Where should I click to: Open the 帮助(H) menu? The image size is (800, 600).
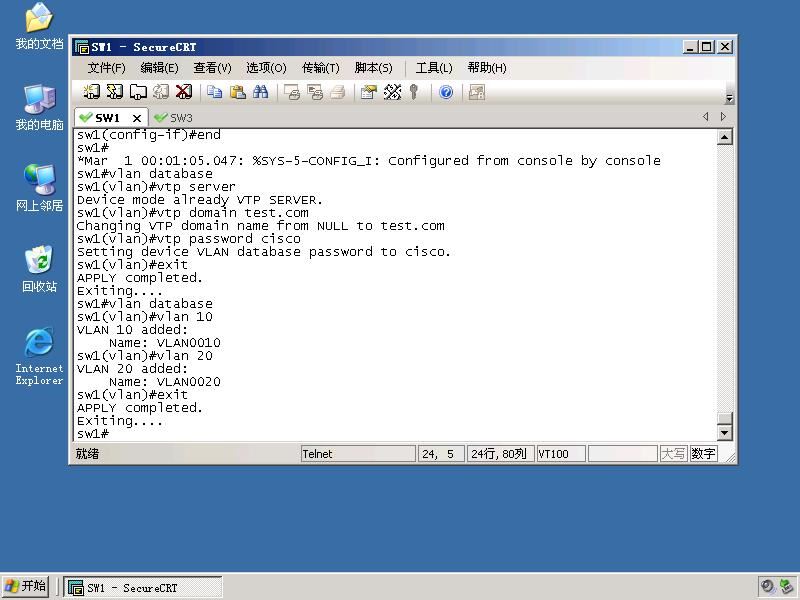click(487, 68)
